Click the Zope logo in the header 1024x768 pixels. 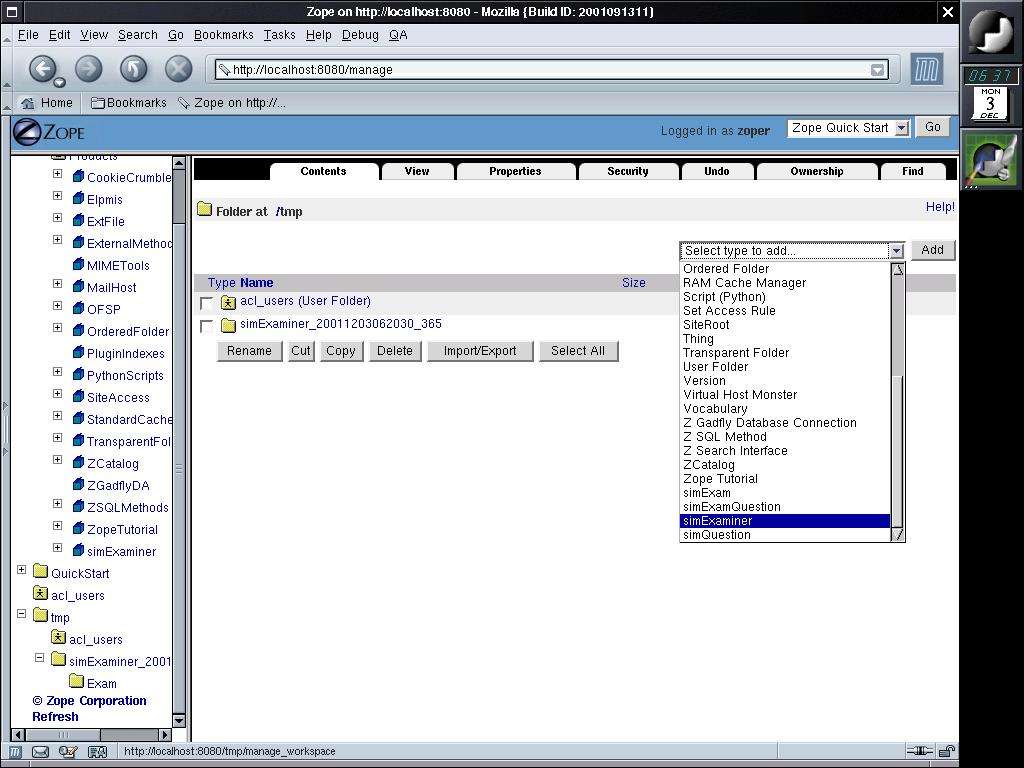click(x=49, y=133)
